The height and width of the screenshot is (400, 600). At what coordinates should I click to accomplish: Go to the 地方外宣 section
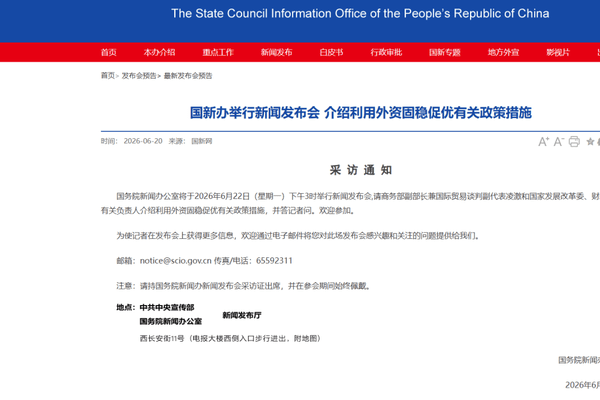click(x=503, y=52)
